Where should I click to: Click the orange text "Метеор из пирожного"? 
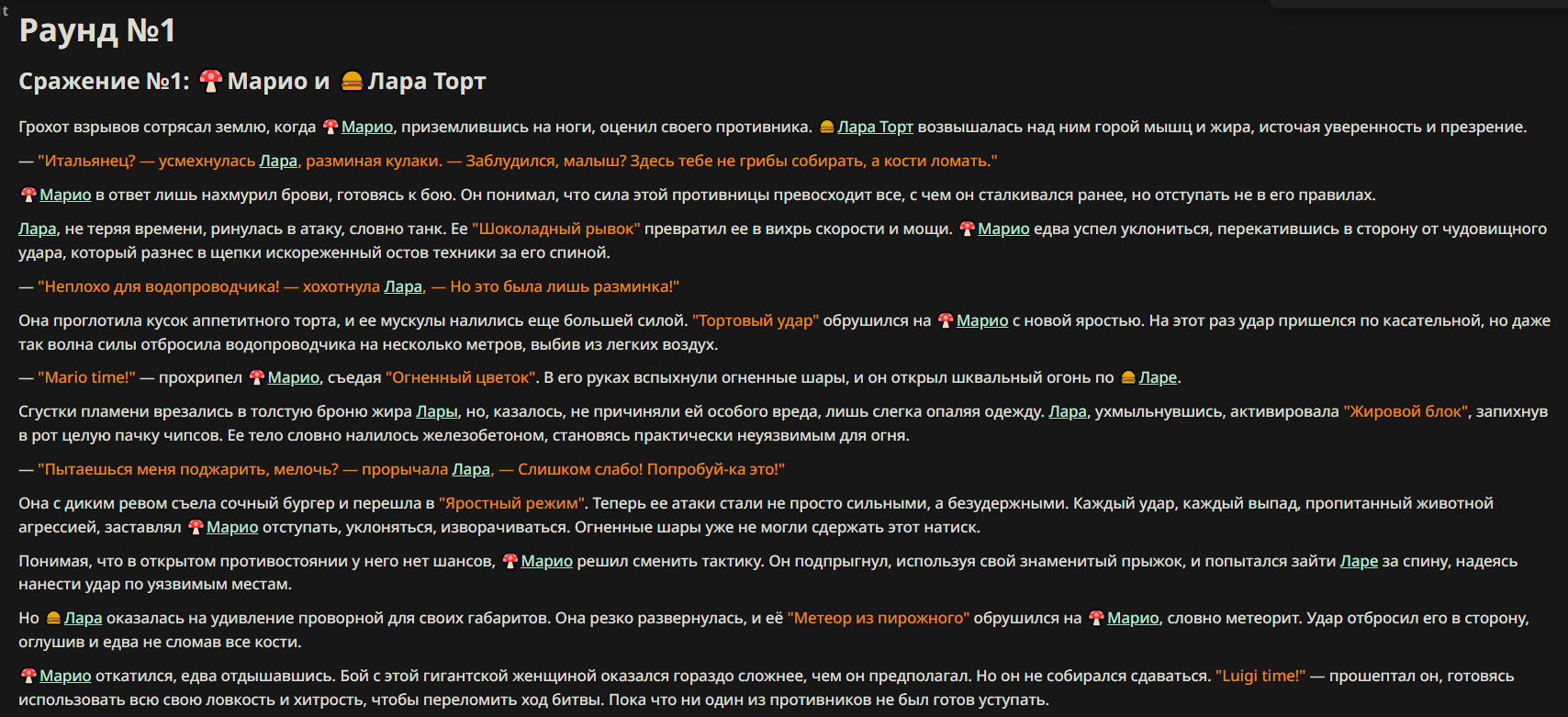click(x=879, y=618)
